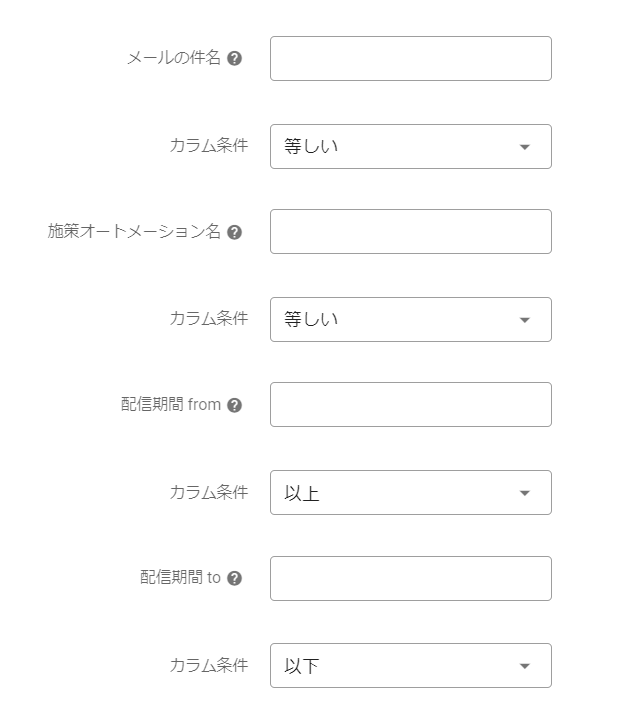
Task: Focus the 施策オートメーション名 input box
Action: click(410, 232)
